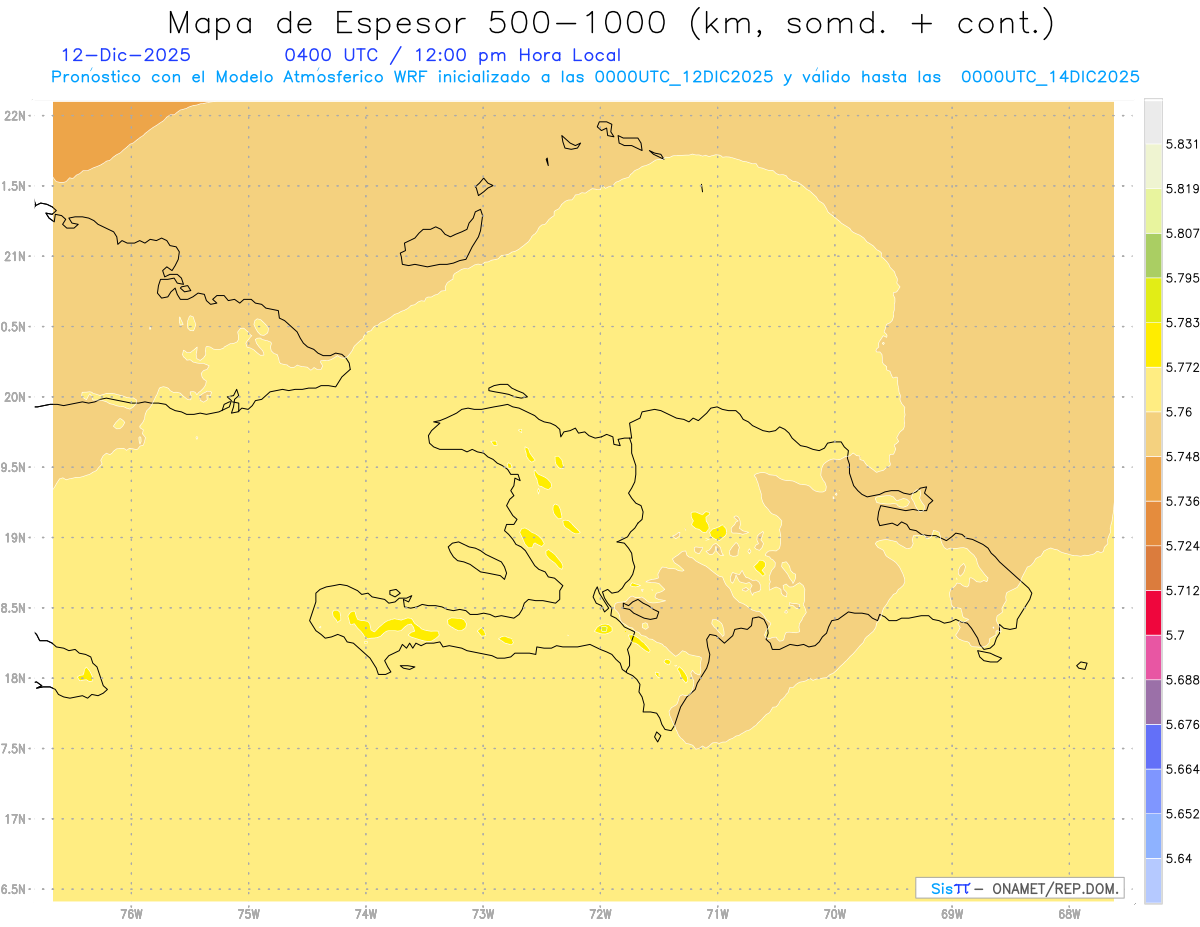Pick the gray swatch at the top of the color bar
Viewport: 1200px width, 927px height.
click(1153, 121)
